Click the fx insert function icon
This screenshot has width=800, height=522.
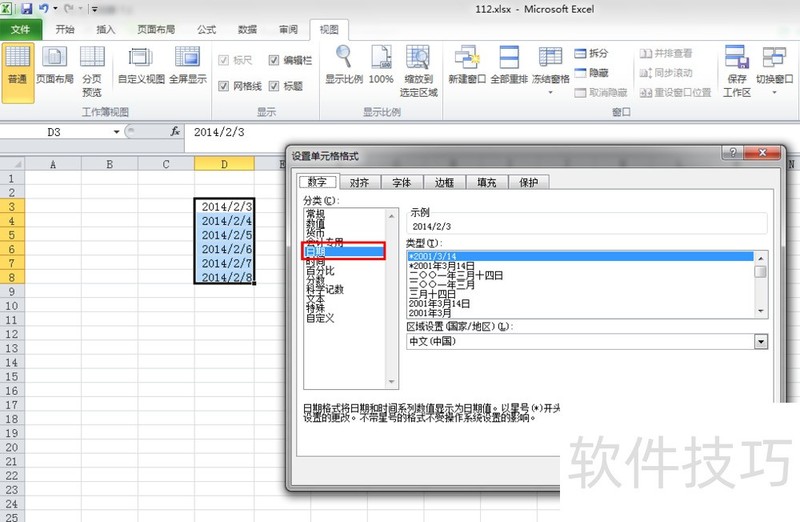point(174,132)
